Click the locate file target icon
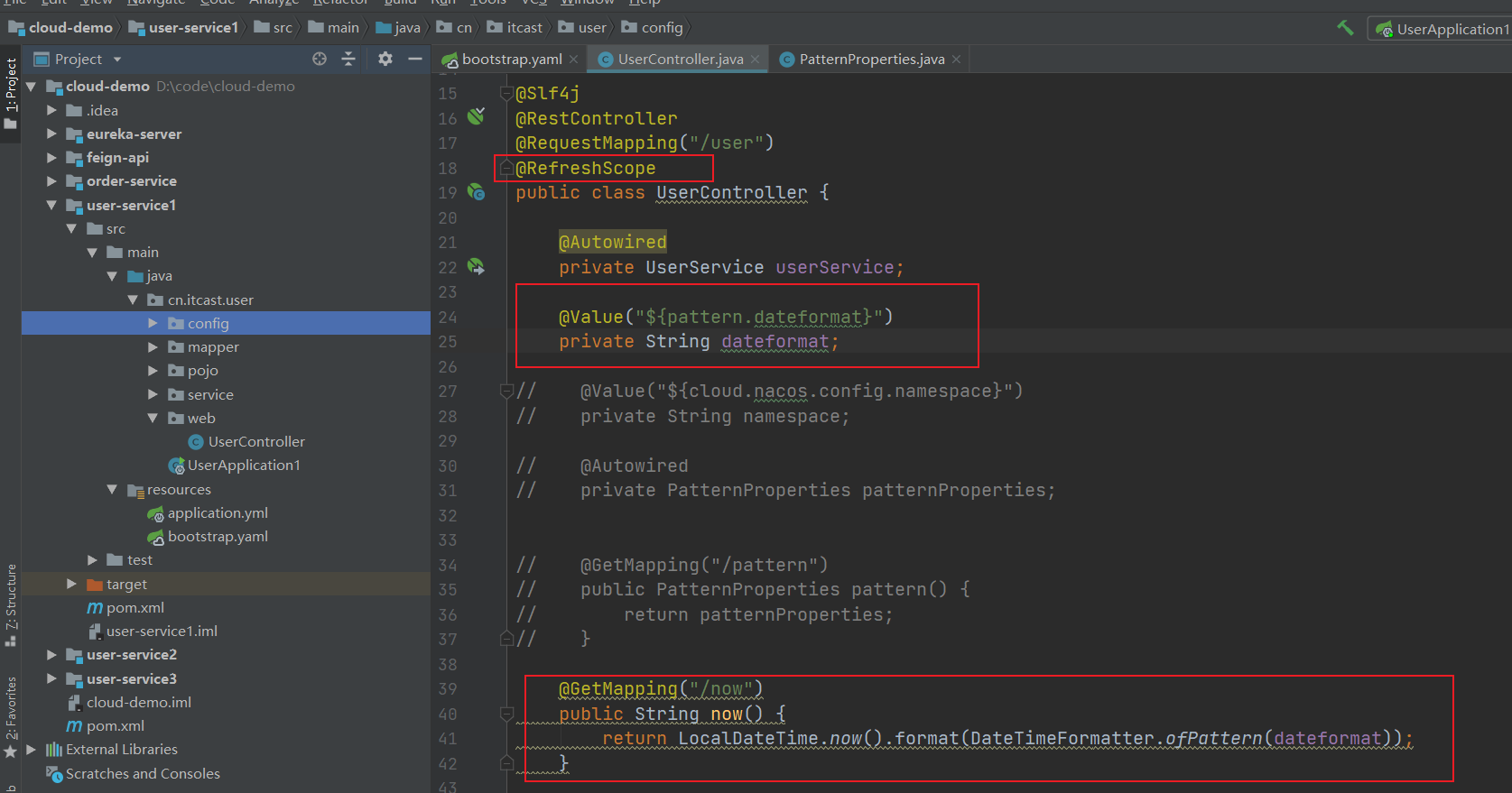 point(320,59)
